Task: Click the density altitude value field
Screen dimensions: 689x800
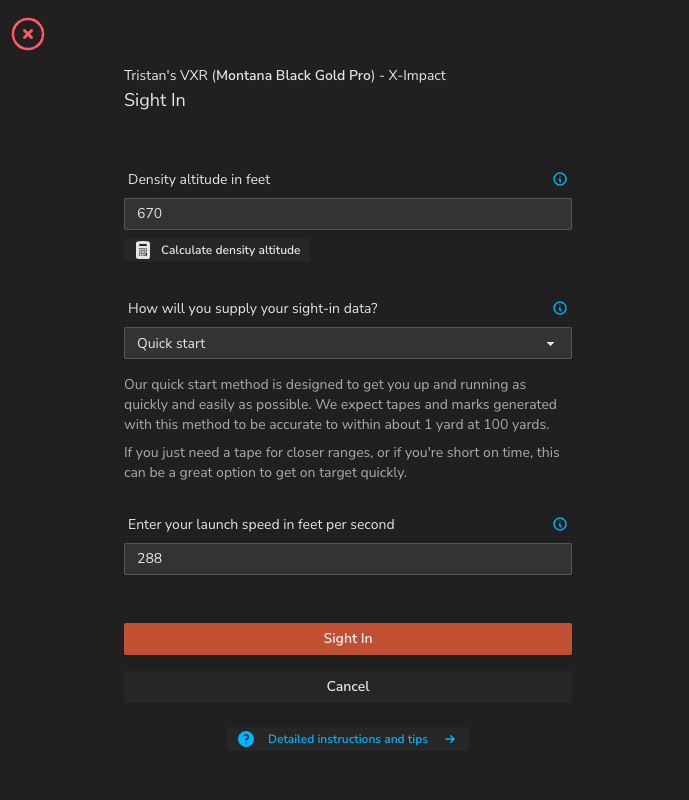Action: click(347, 214)
